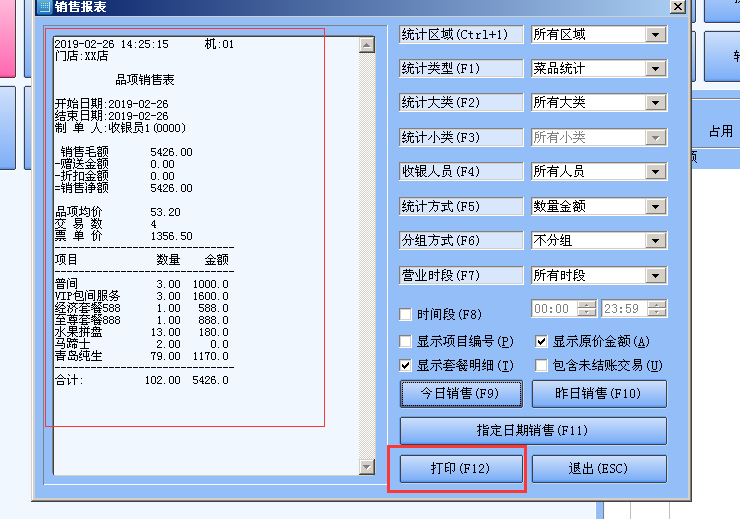Disable 显示套餐明细 checkbox
This screenshot has width=740, height=519.
(x=406, y=366)
